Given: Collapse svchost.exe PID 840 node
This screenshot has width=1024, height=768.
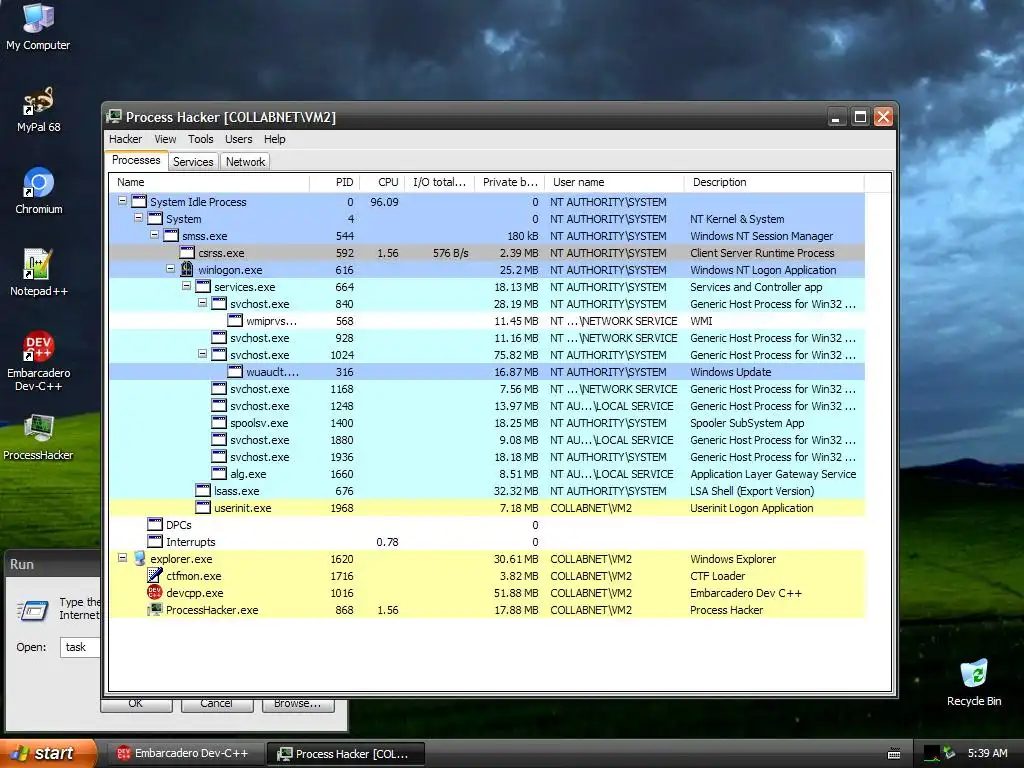Looking at the screenshot, I should click(202, 303).
